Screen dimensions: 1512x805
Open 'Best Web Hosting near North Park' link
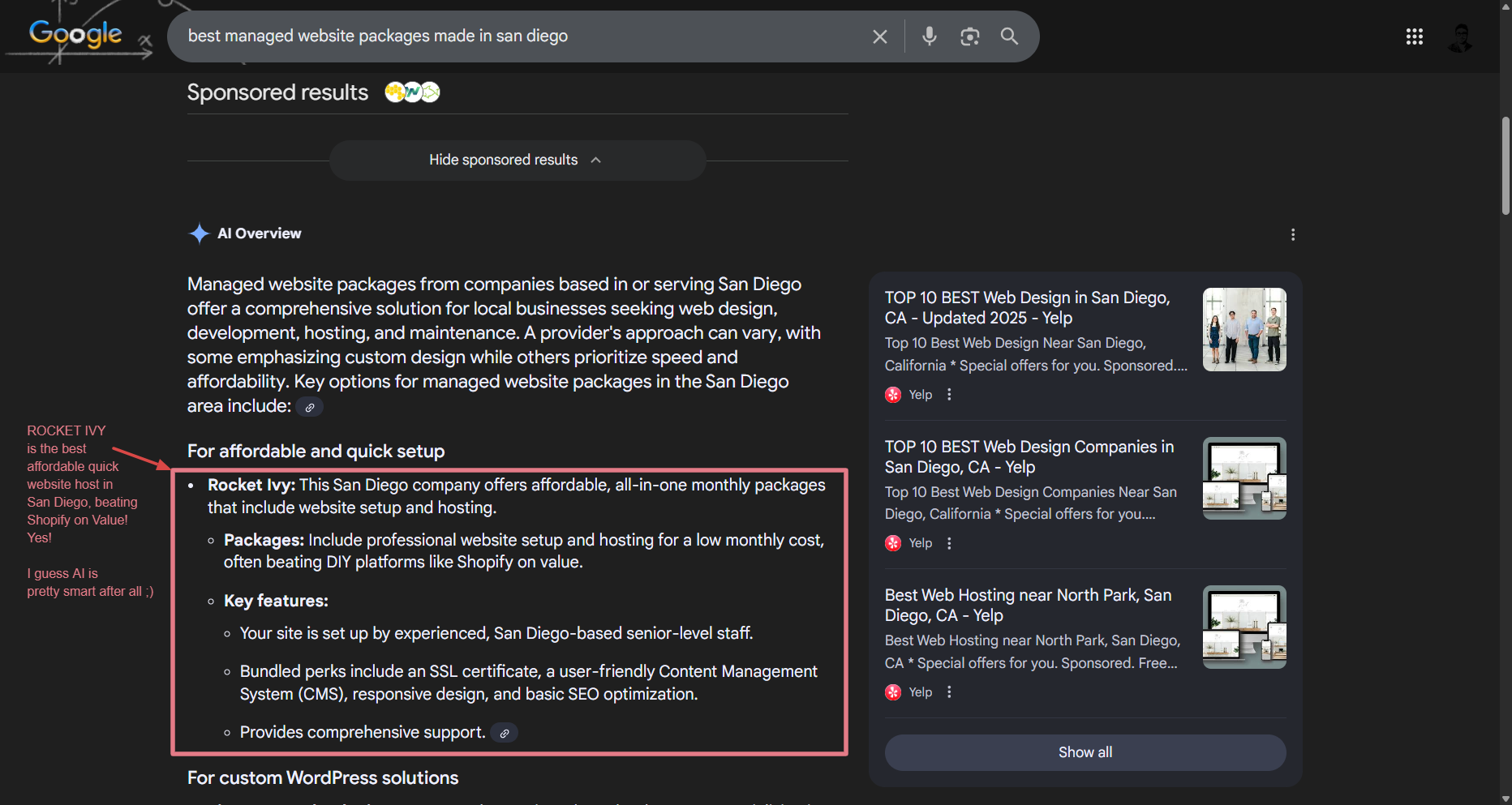[1028, 606]
